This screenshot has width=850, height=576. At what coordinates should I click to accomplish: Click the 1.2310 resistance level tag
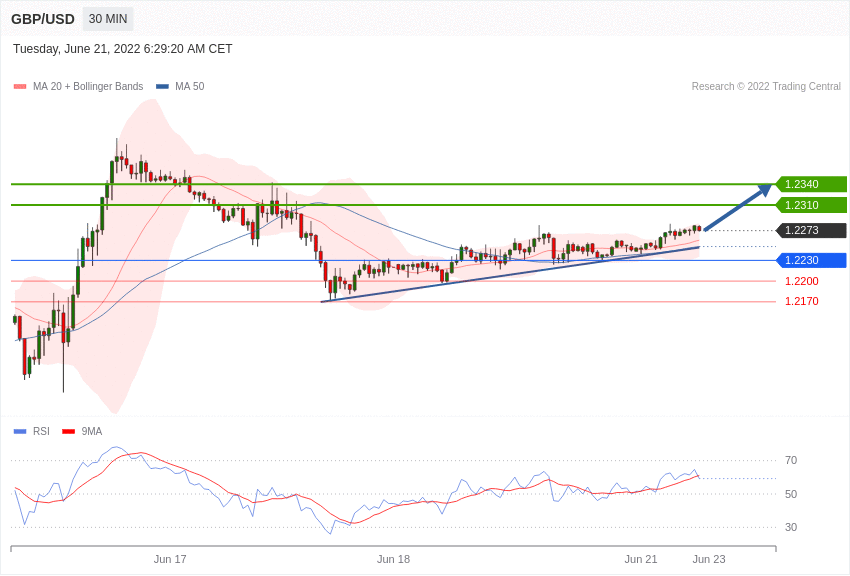tap(811, 205)
